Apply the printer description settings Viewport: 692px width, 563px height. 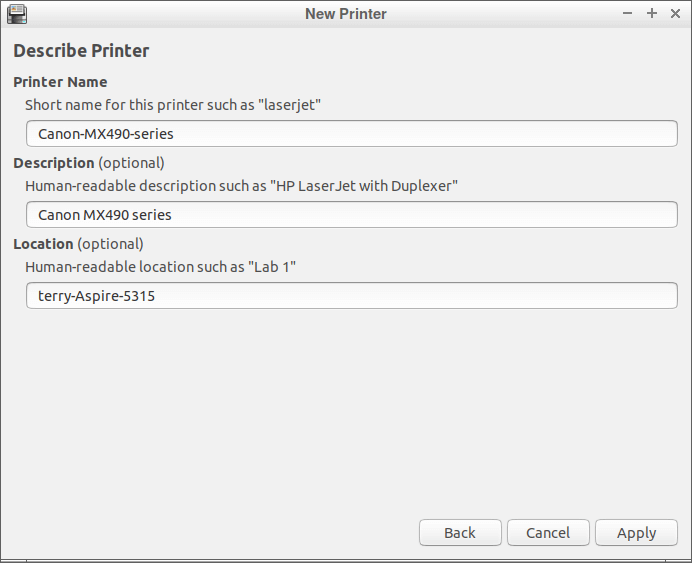[636, 533]
